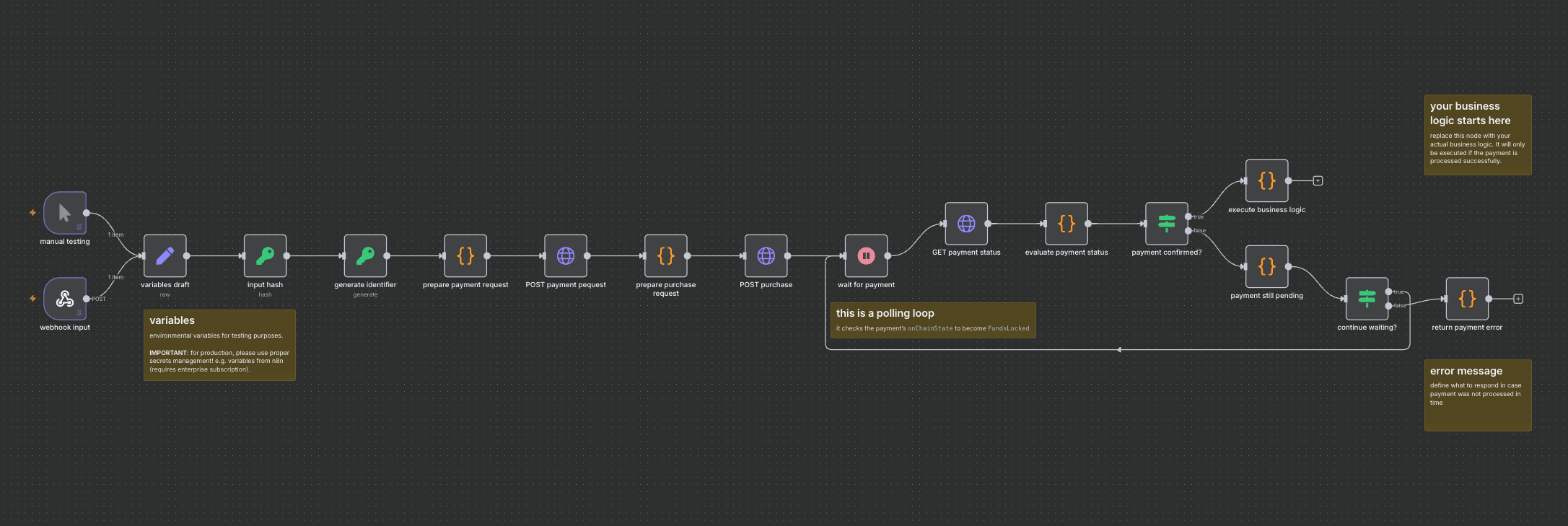Click the evaluate payment status output connector

pyautogui.click(x=1088, y=224)
